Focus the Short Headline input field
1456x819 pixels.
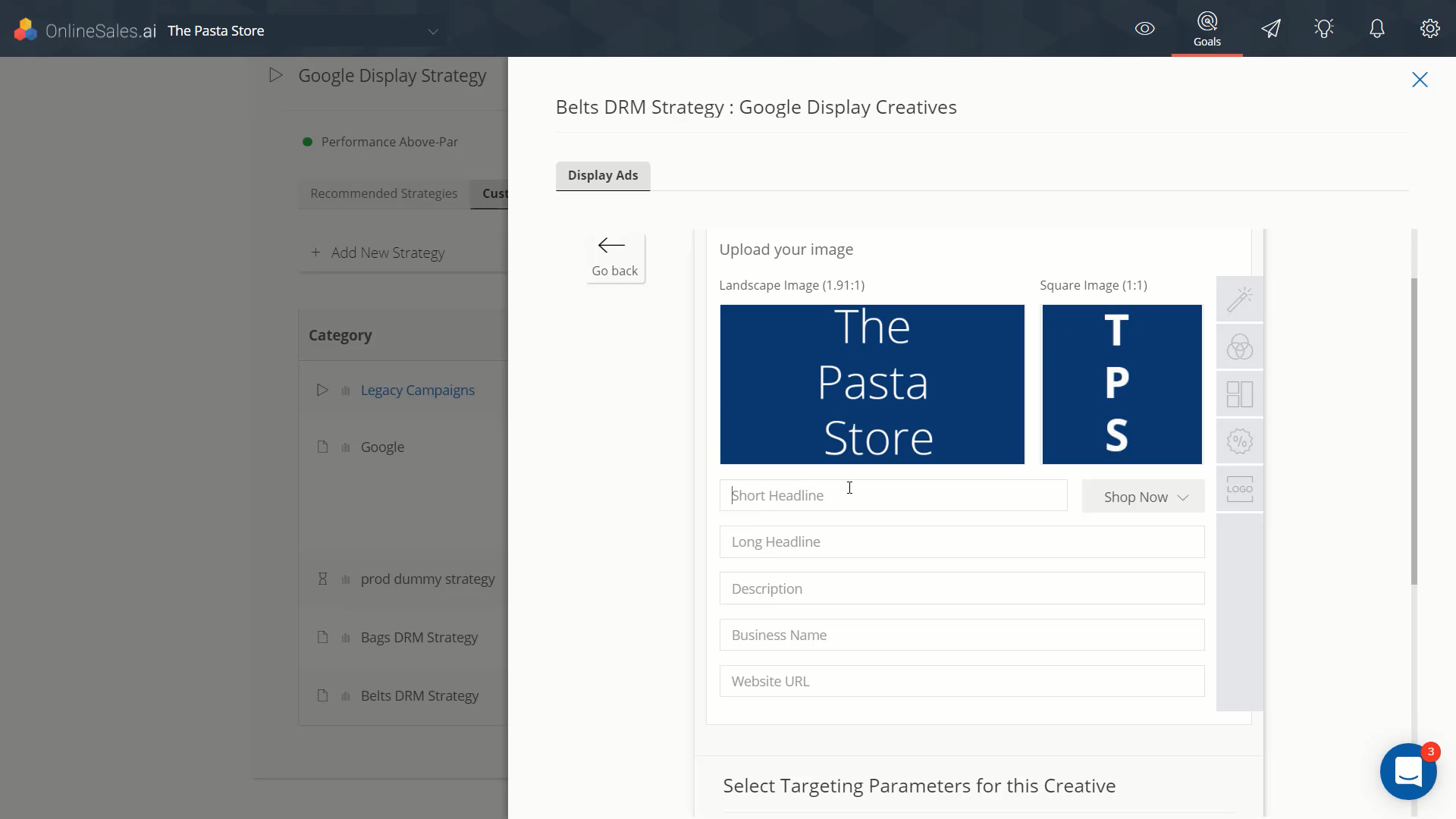[x=893, y=495]
